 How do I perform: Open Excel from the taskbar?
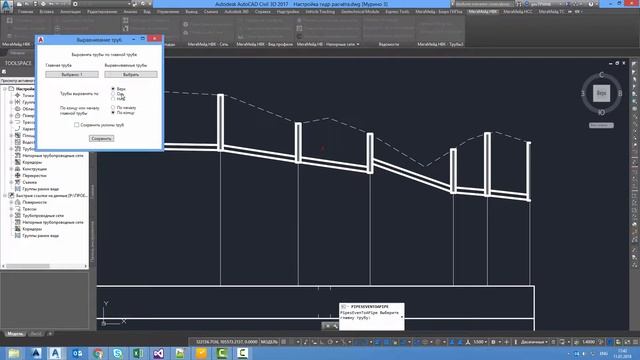pyautogui.click(x=138, y=353)
